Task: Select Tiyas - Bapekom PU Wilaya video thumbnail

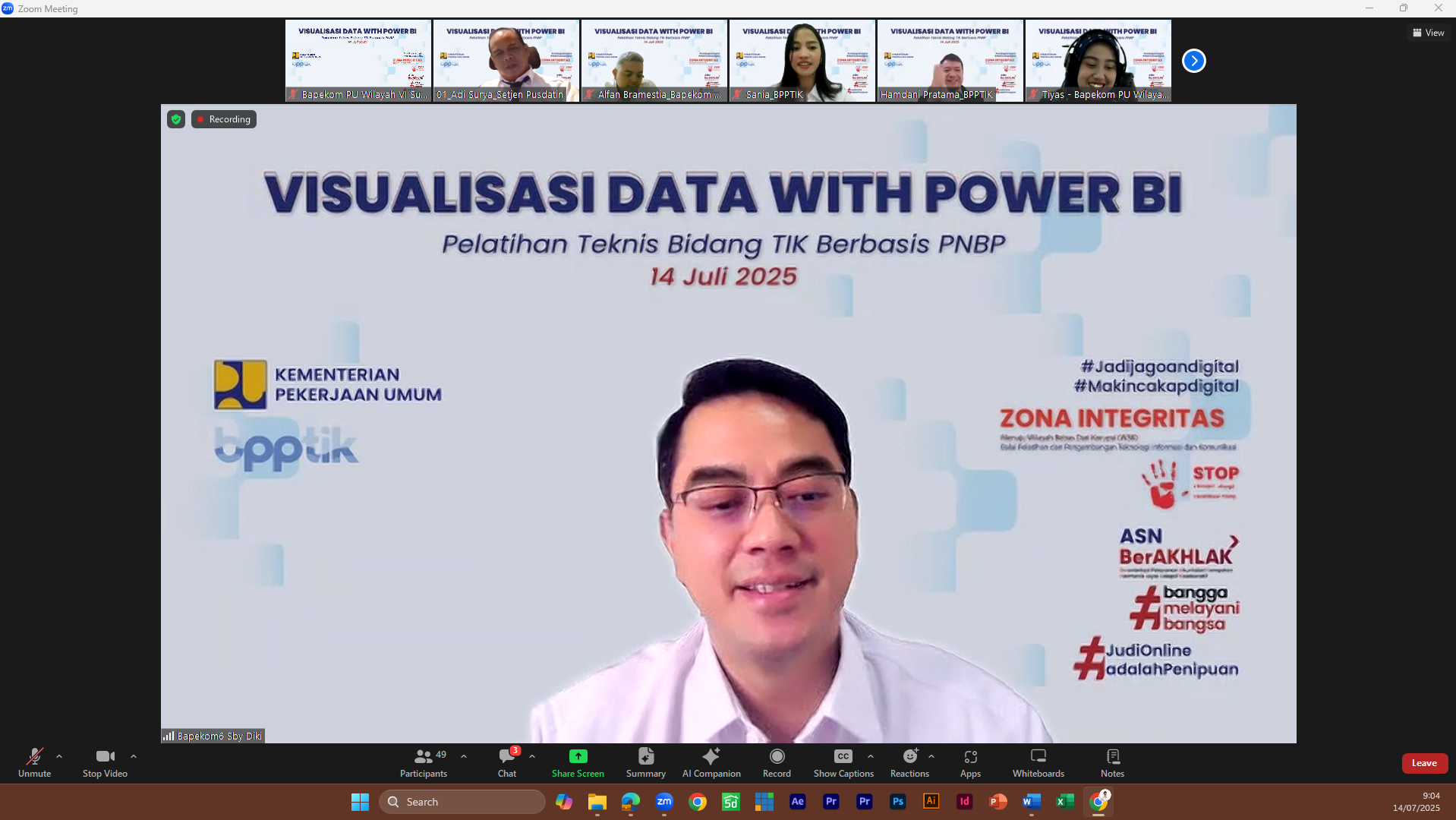Action: 1098,61
